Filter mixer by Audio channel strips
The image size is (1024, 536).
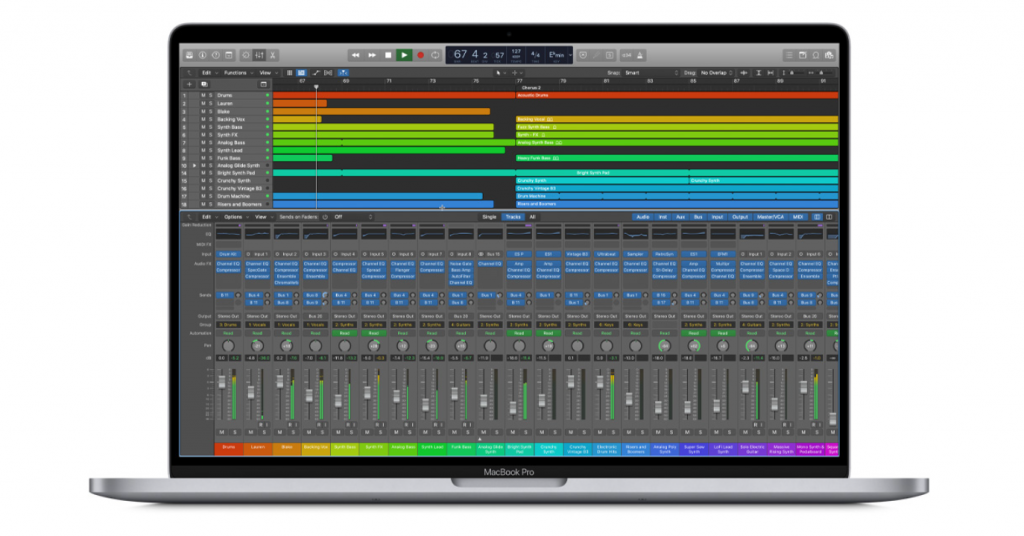point(641,216)
